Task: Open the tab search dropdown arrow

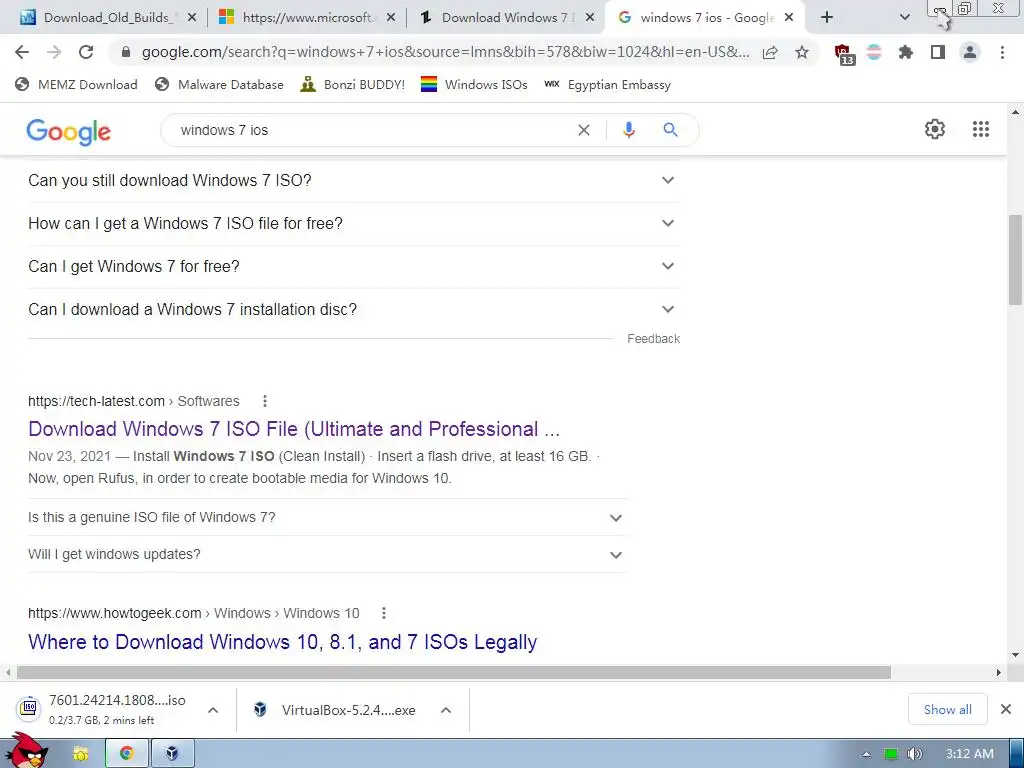Action: 904,18
